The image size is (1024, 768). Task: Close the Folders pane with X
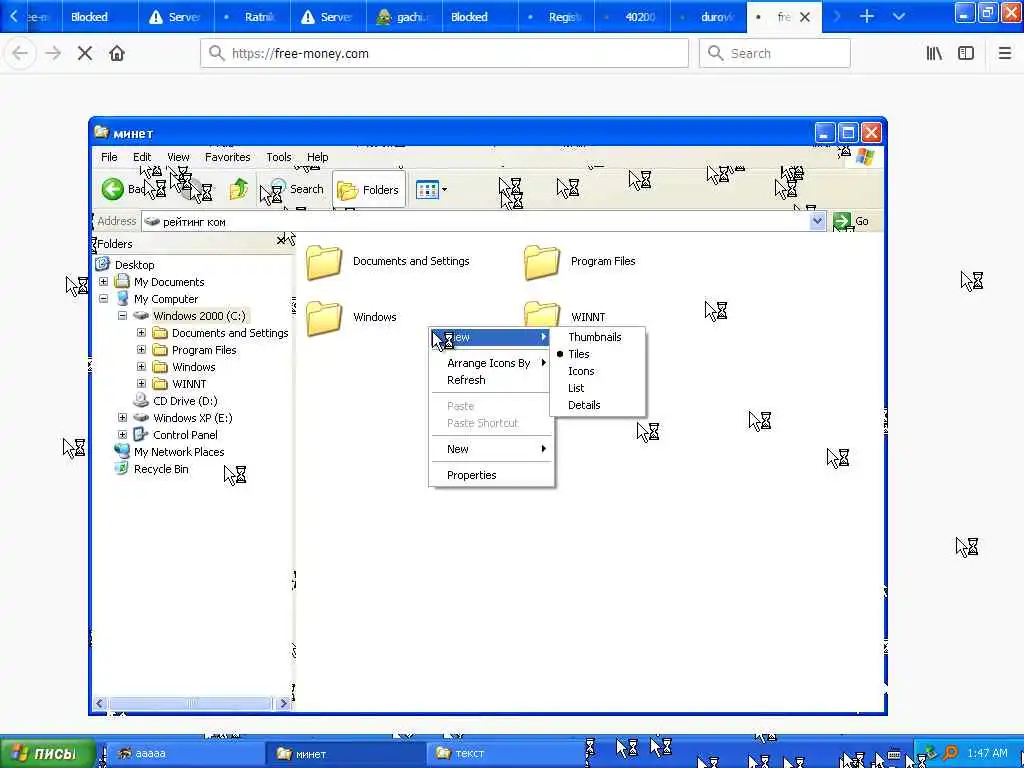coord(281,241)
